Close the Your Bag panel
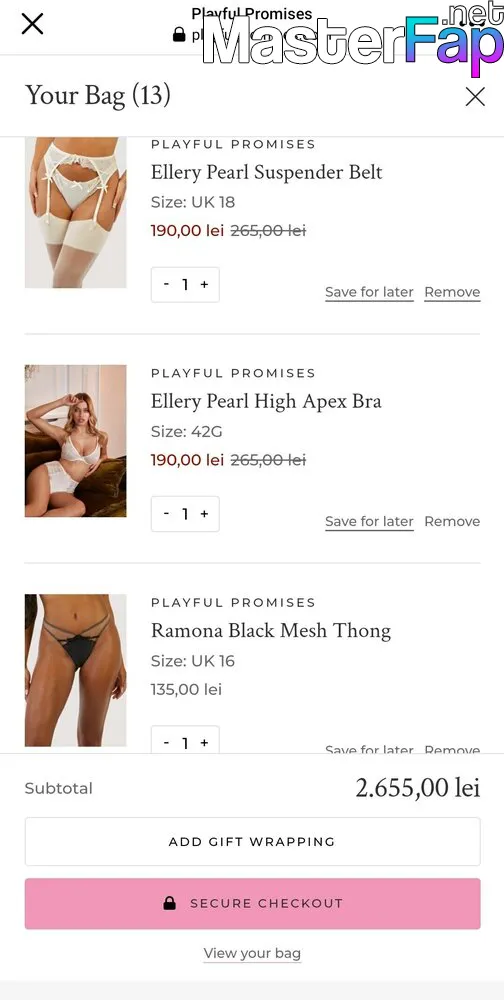504x1000 pixels. (475, 97)
